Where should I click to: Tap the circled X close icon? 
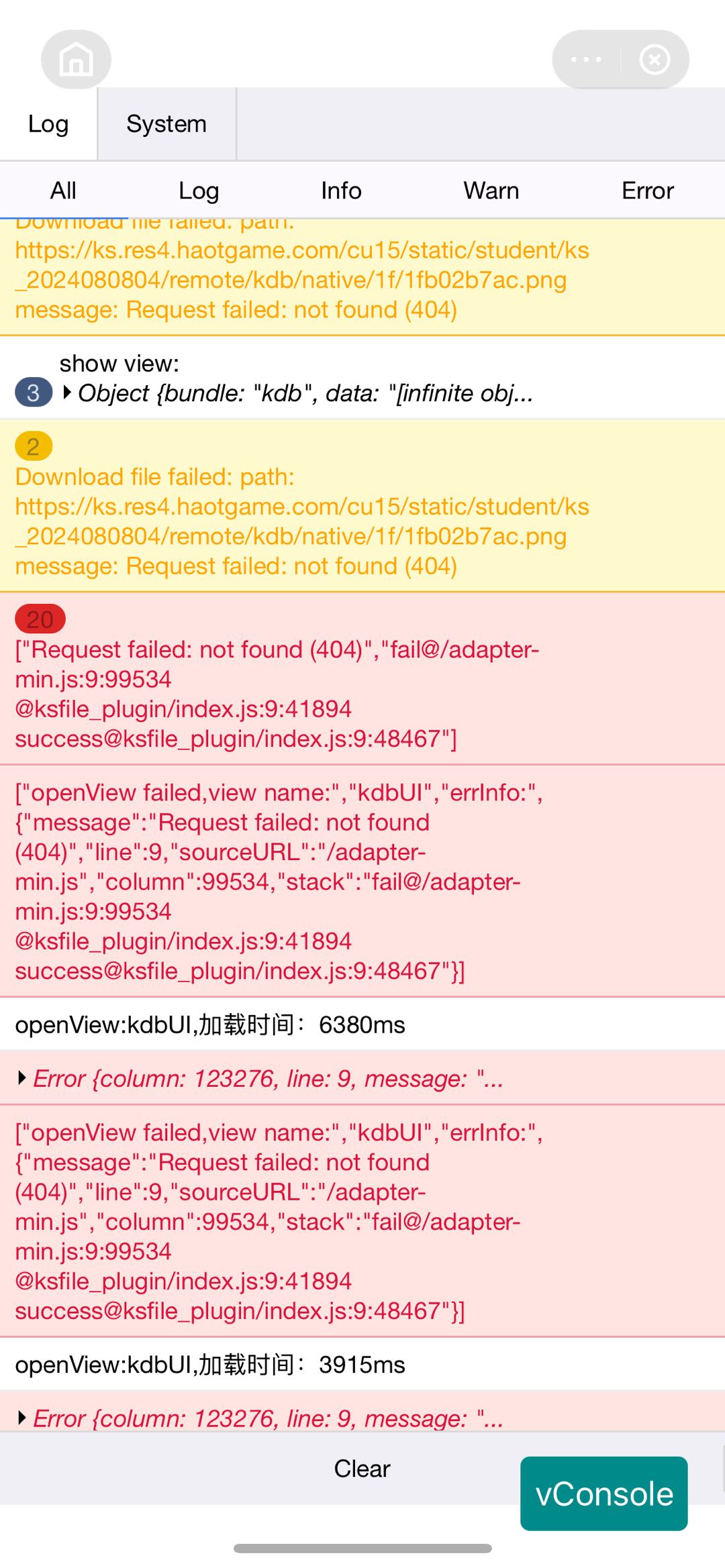[655, 60]
